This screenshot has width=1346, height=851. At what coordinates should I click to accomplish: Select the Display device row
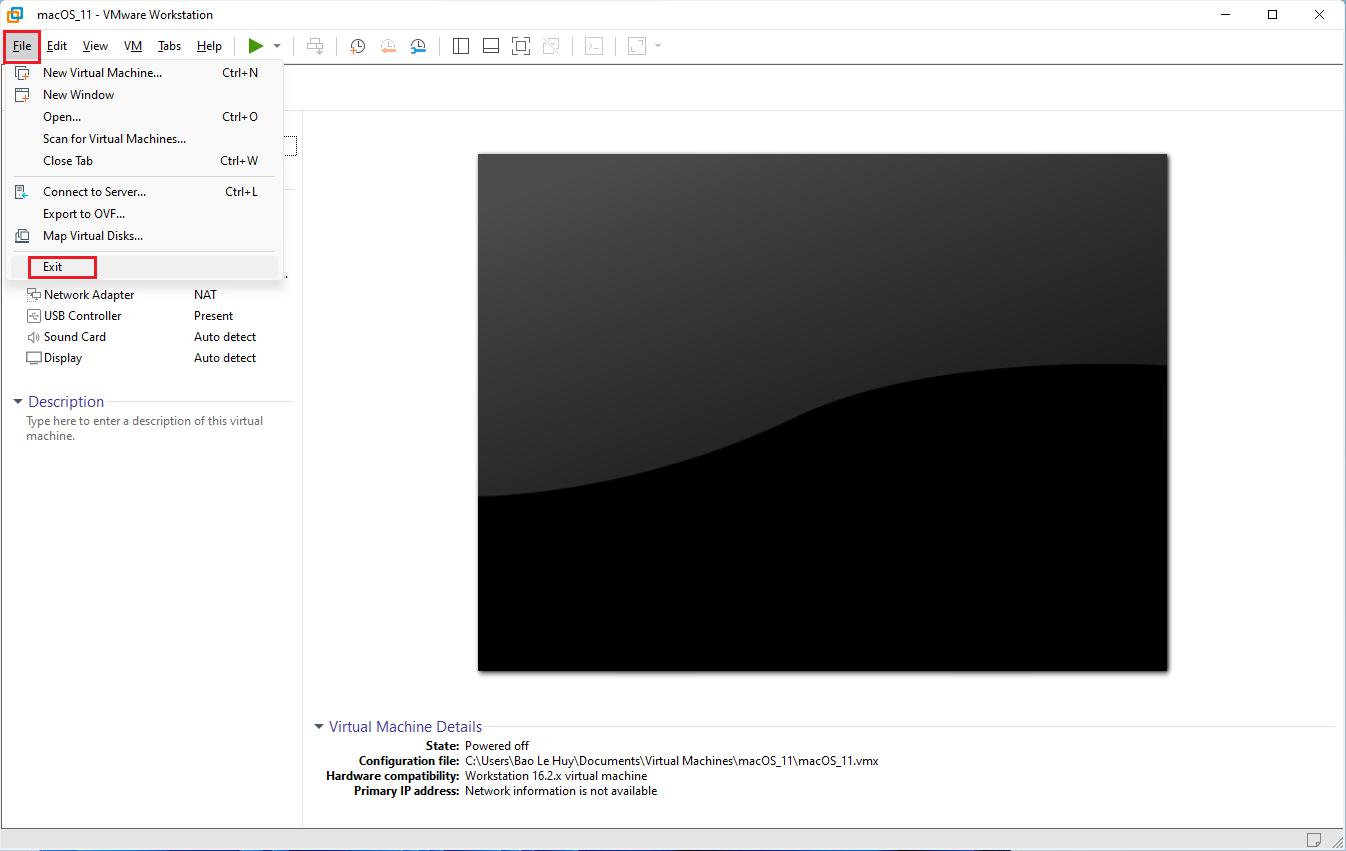(158, 358)
